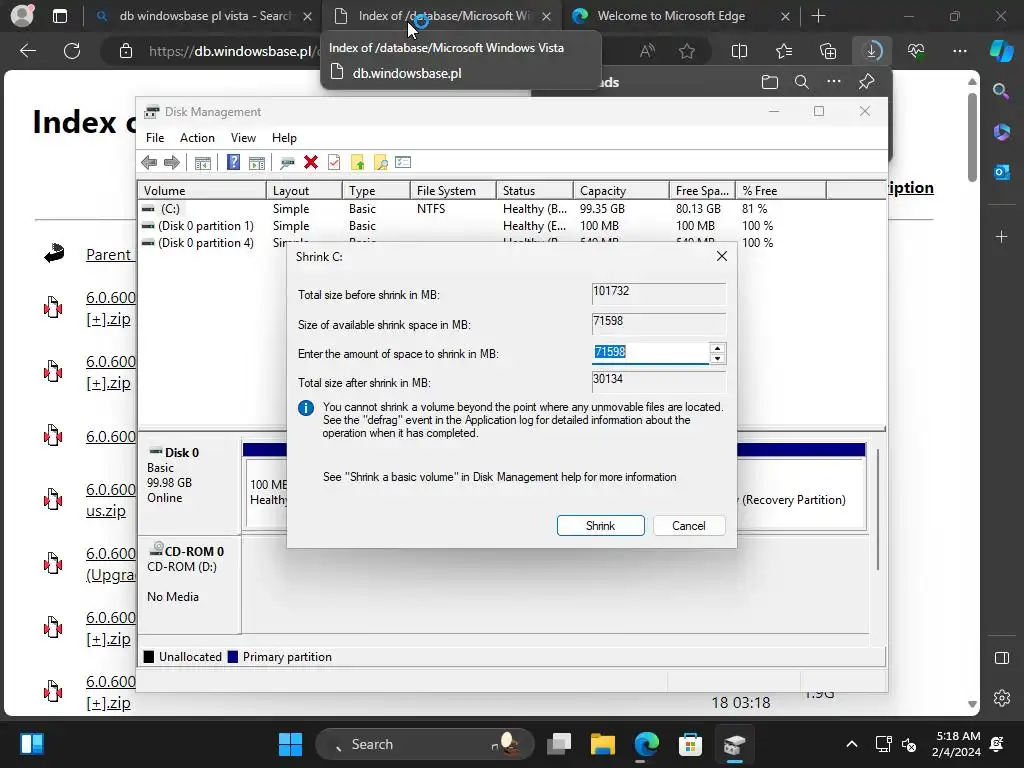Open the Help menu in Disk Management
Image resolution: width=1024 pixels, height=768 pixels.
coord(284,138)
